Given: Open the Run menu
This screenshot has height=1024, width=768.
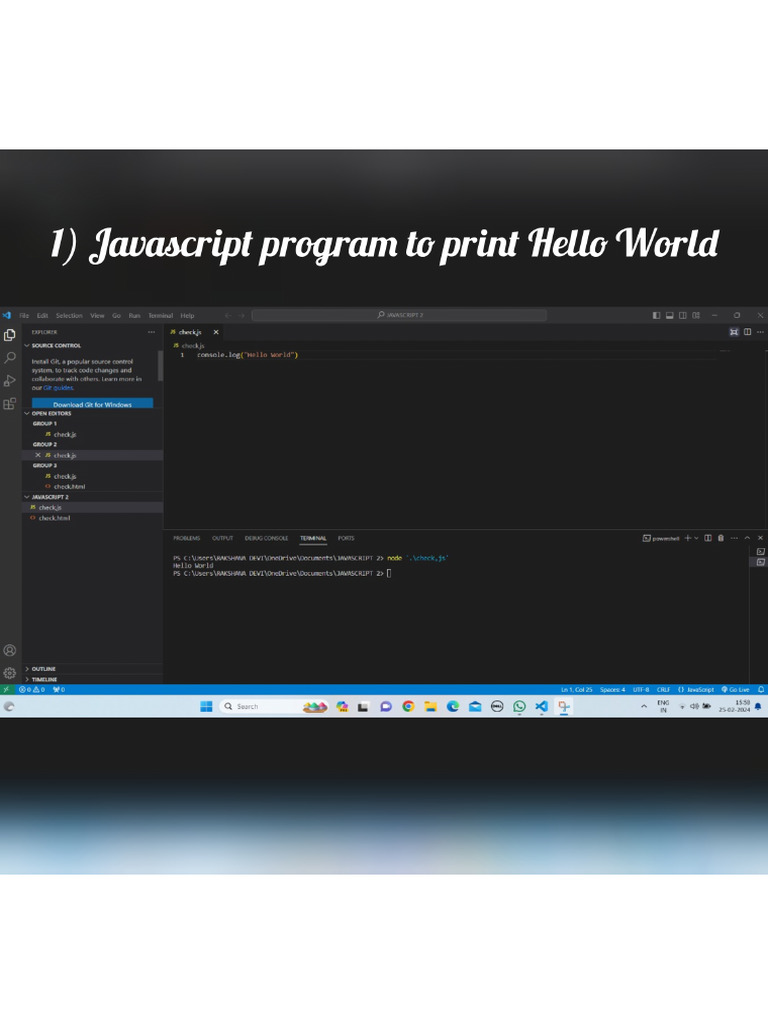Looking at the screenshot, I should click(x=135, y=315).
